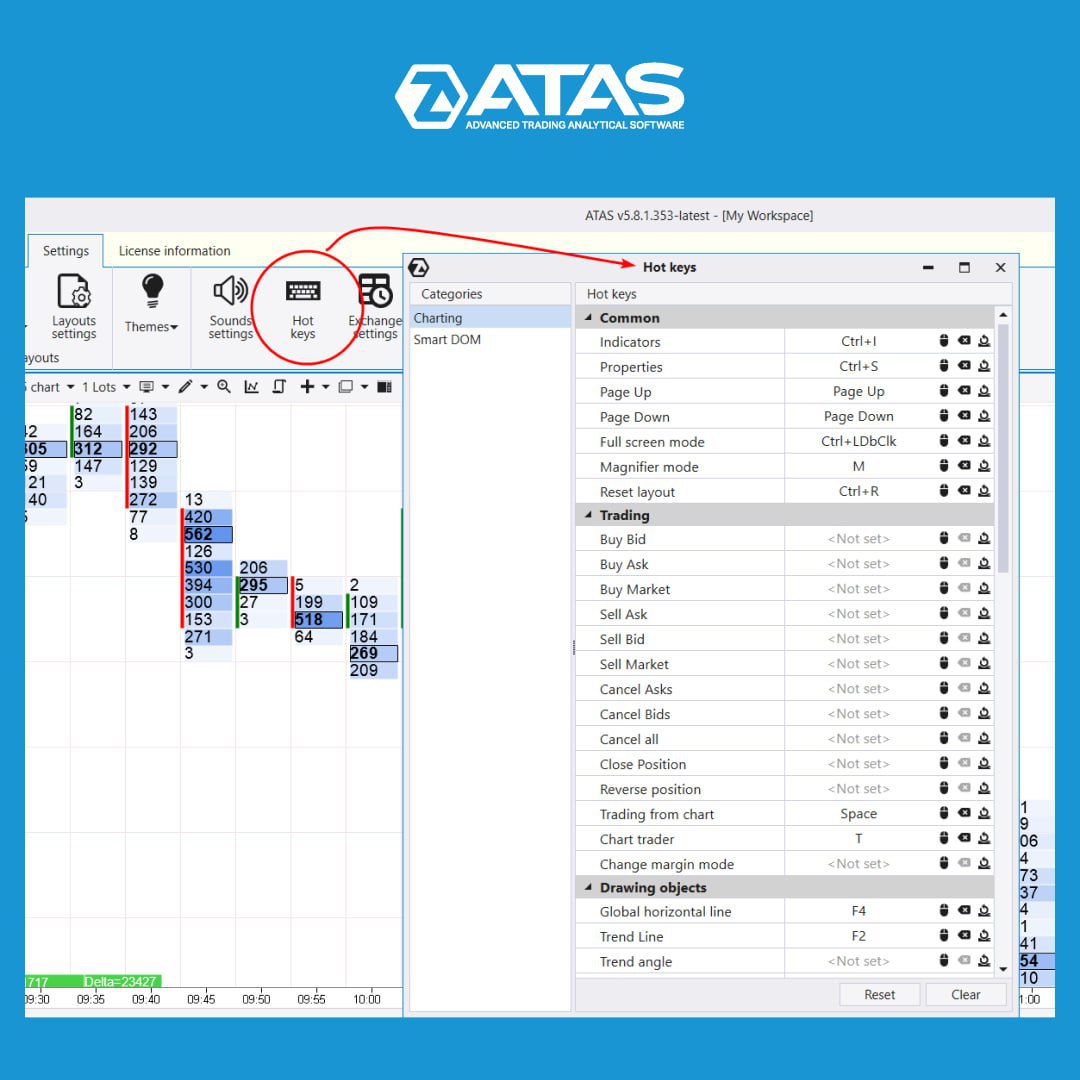
Task: Click the magnifier zoom icon in chart toolbar
Action: (224, 386)
